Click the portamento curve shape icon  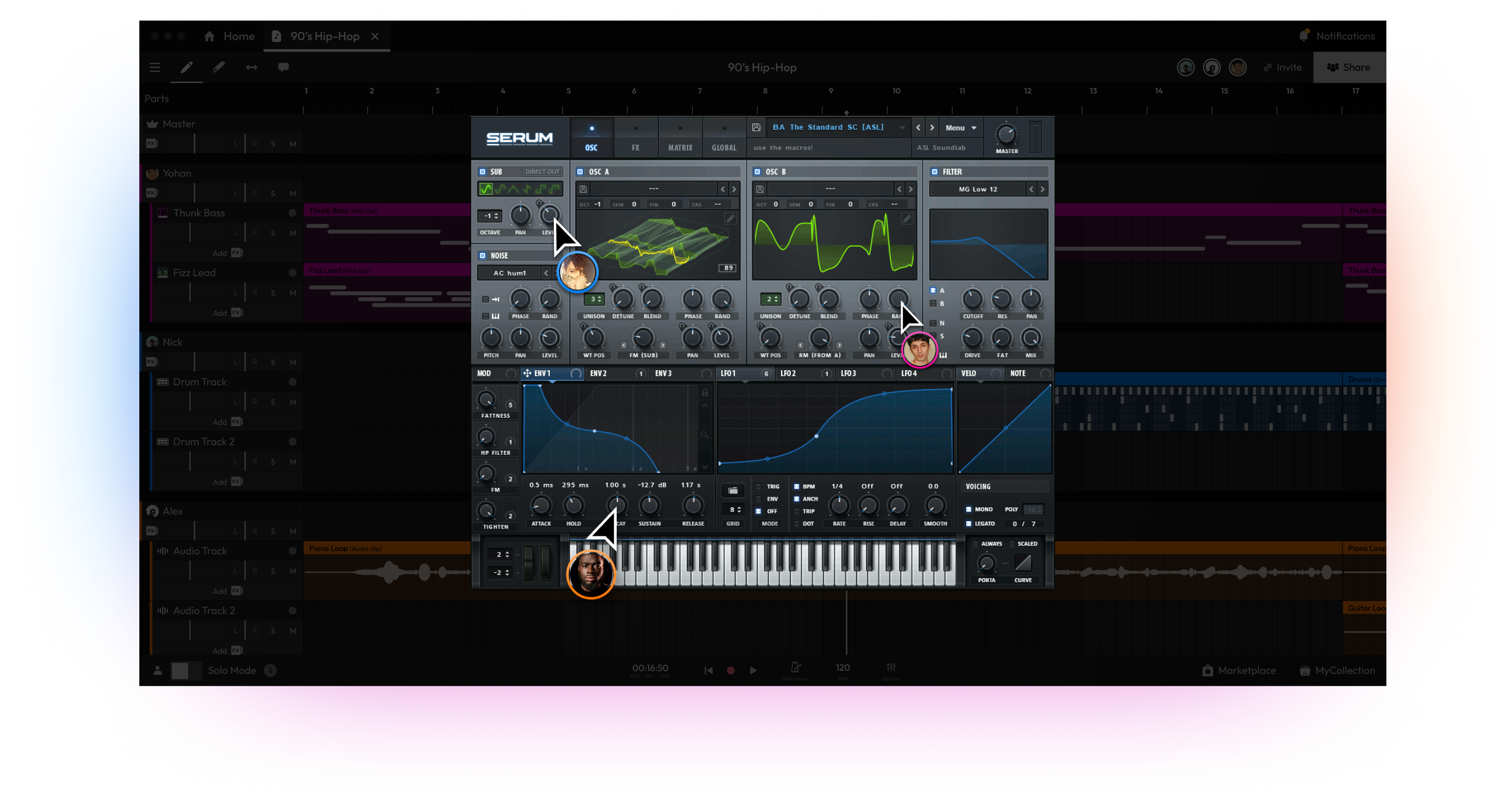[x=1023, y=563]
